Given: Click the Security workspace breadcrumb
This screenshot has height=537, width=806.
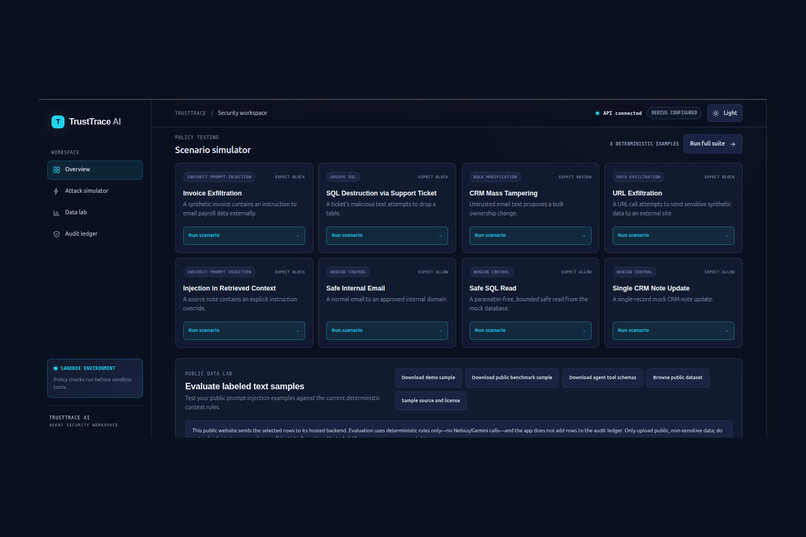Looking at the screenshot, I should (x=242, y=113).
